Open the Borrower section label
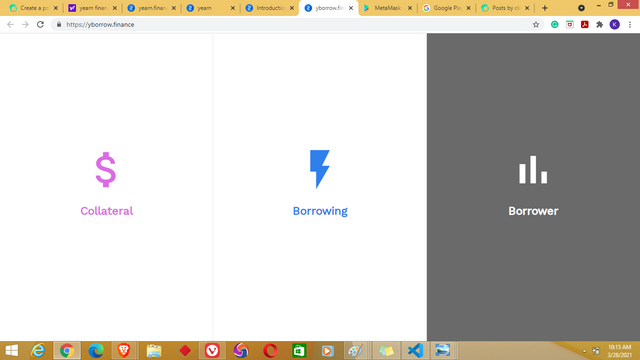The height and width of the screenshot is (360, 640). [533, 211]
